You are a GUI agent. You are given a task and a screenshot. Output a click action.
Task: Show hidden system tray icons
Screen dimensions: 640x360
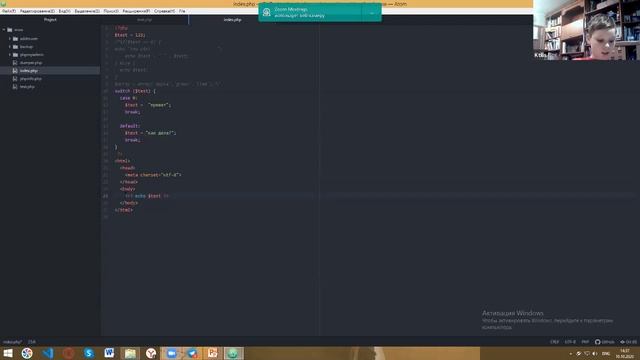571,354
